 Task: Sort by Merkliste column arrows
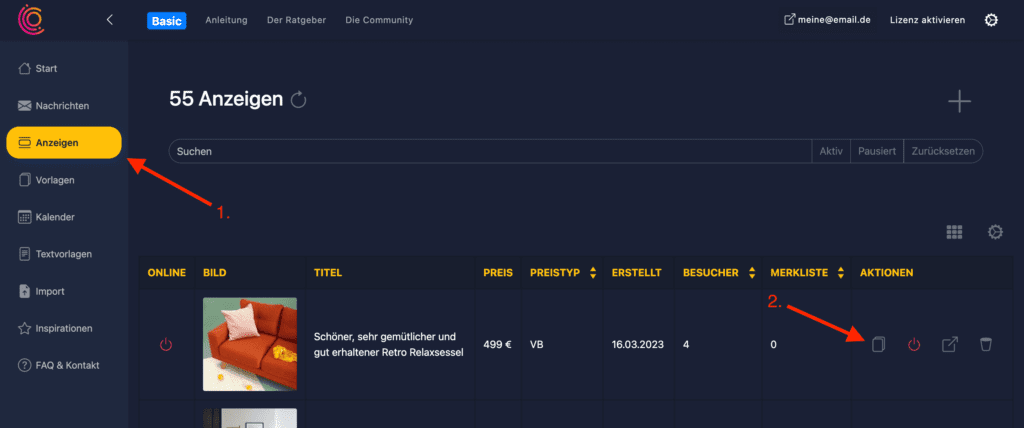pyautogui.click(x=841, y=272)
